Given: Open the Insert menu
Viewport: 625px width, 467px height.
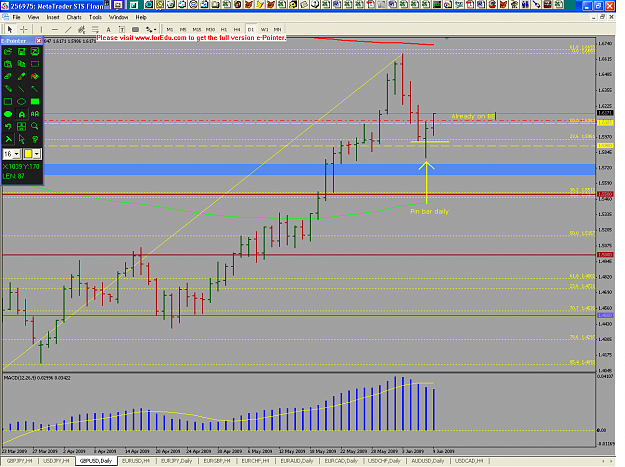Looking at the screenshot, I should click(53, 18).
